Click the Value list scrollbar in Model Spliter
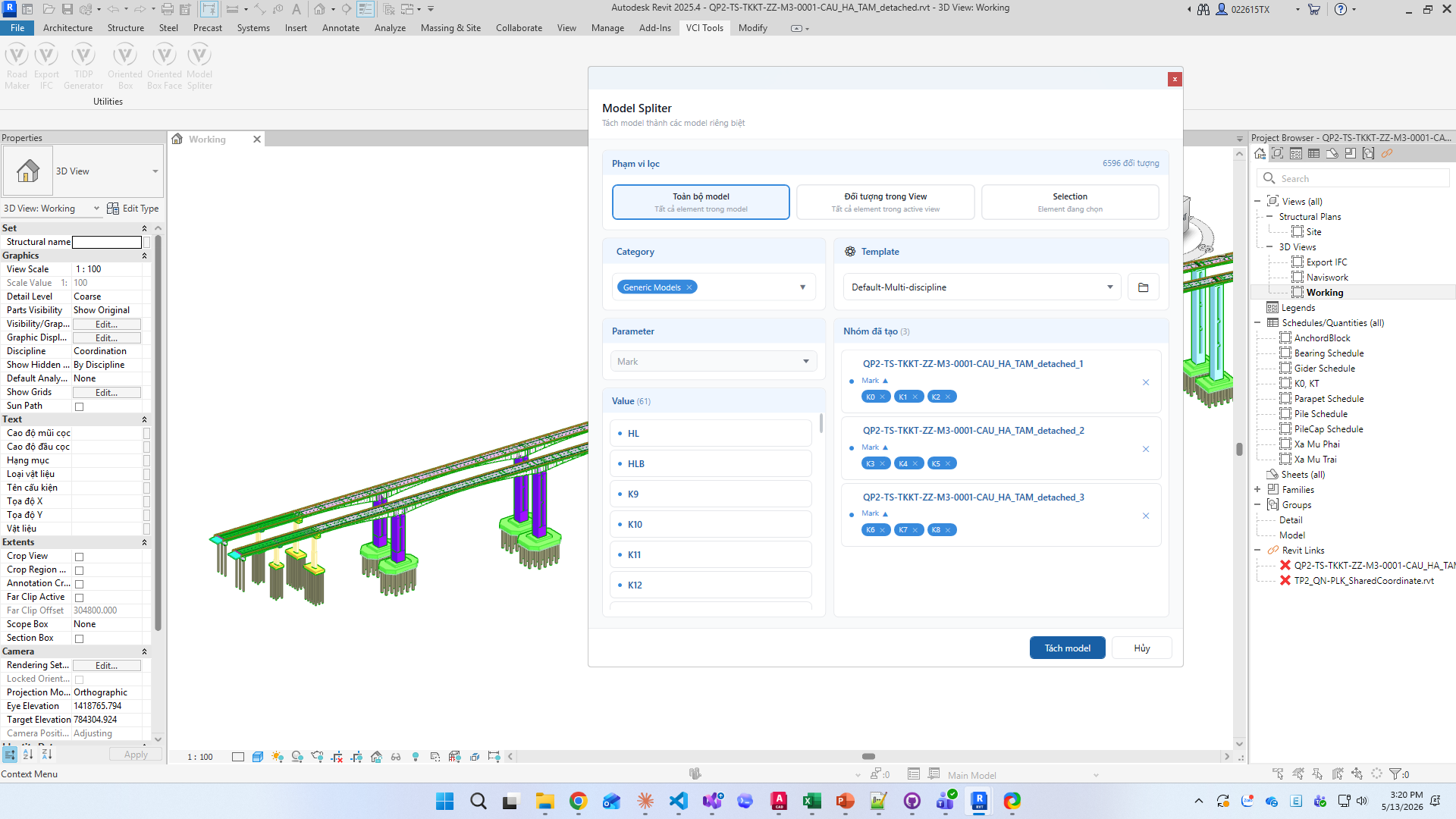Viewport: 1456px width, 819px height. pos(821,423)
